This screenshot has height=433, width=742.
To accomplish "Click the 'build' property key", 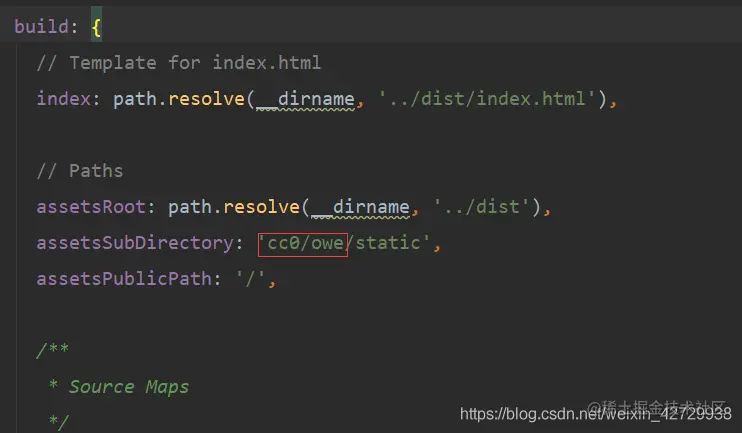I will 41,27.
